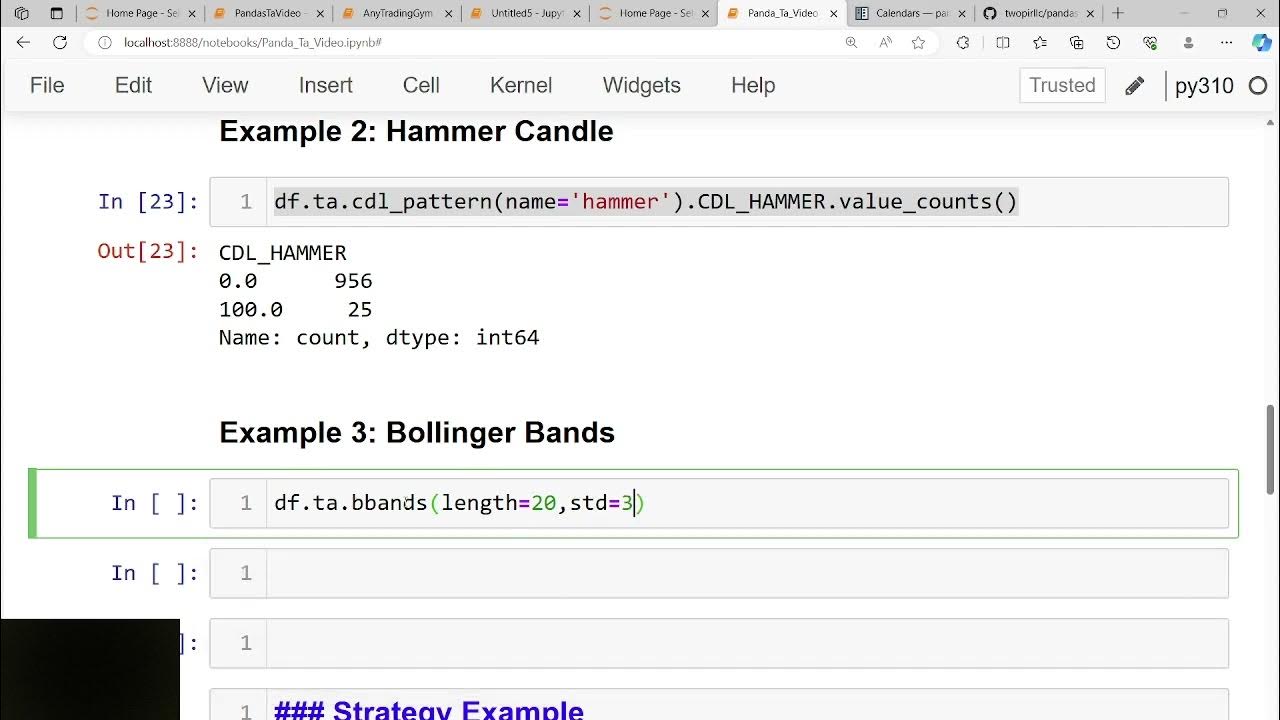Click the '100.0 25' output row
The height and width of the screenshot is (720, 1280).
tap(296, 310)
